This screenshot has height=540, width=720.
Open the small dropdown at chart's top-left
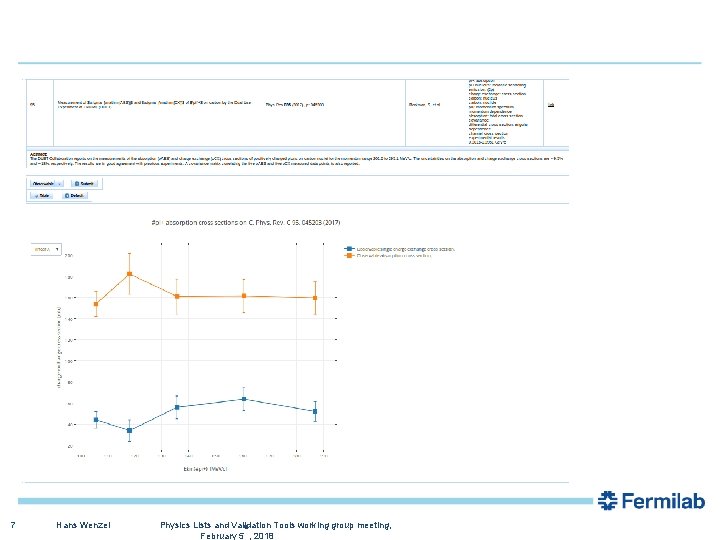point(46,249)
